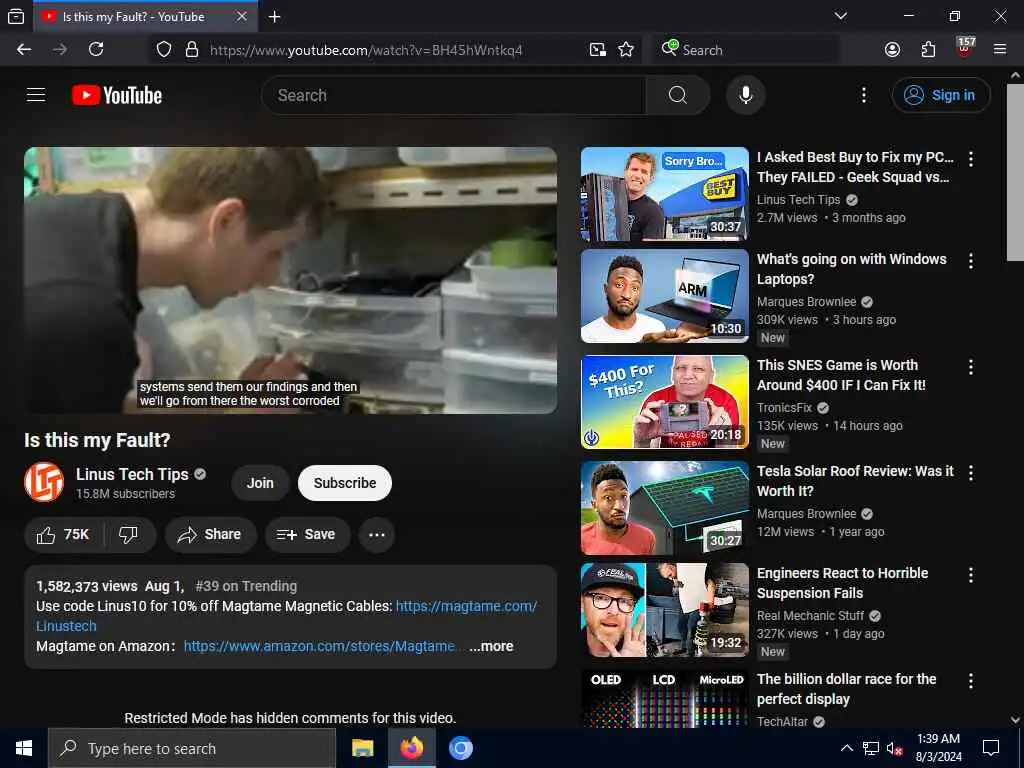
Task: Open options for Windows Laptops video
Action: 971,261
